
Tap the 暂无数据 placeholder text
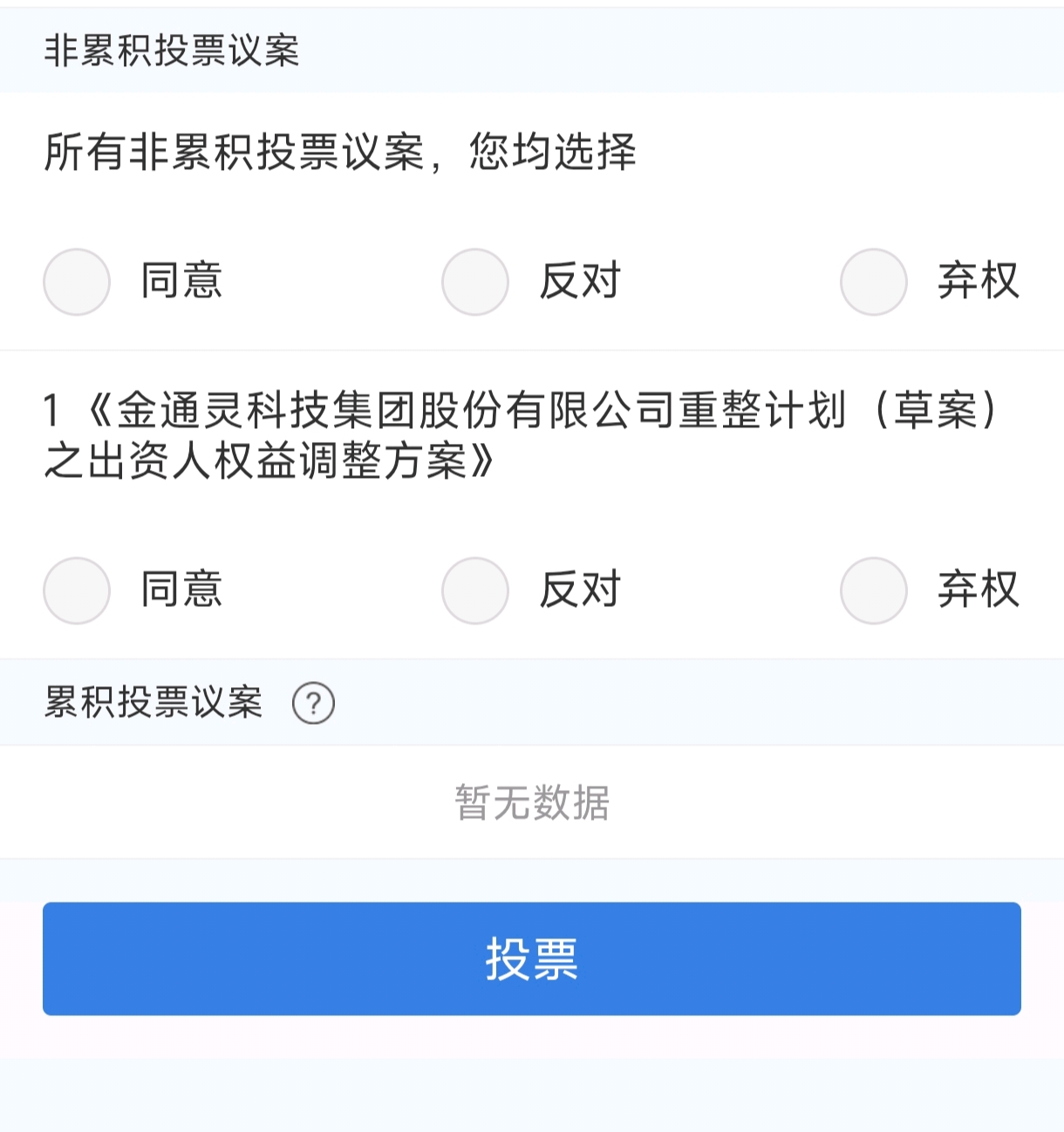click(532, 802)
